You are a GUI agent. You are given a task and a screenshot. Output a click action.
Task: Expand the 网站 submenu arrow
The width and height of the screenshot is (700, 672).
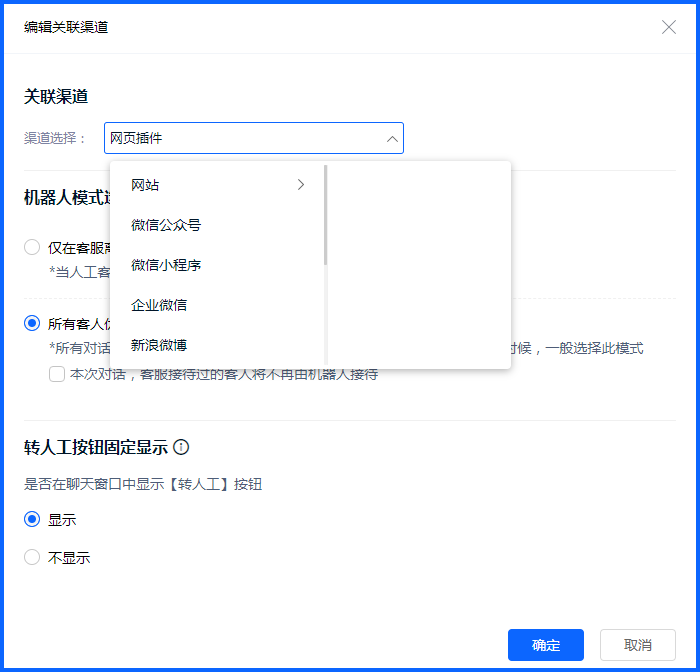(x=301, y=185)
